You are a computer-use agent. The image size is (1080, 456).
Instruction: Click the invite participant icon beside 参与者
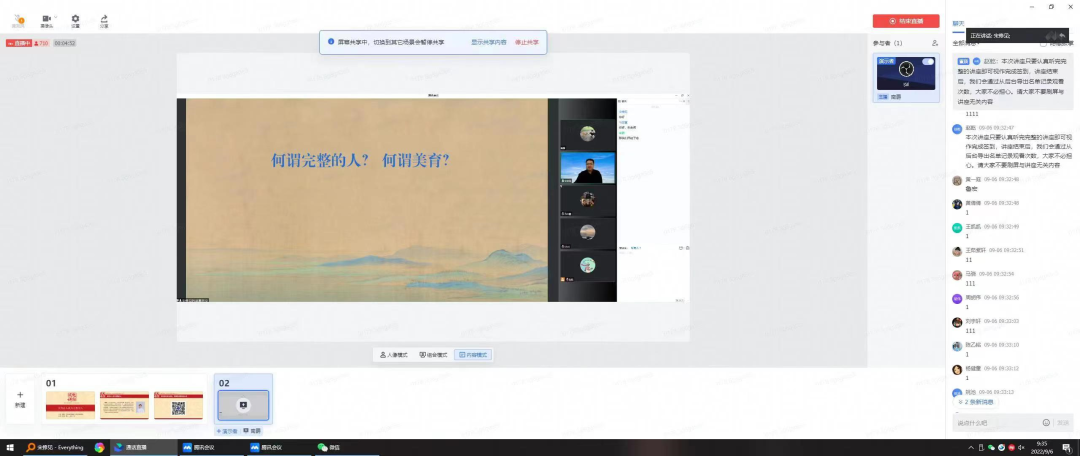[934, 43]
